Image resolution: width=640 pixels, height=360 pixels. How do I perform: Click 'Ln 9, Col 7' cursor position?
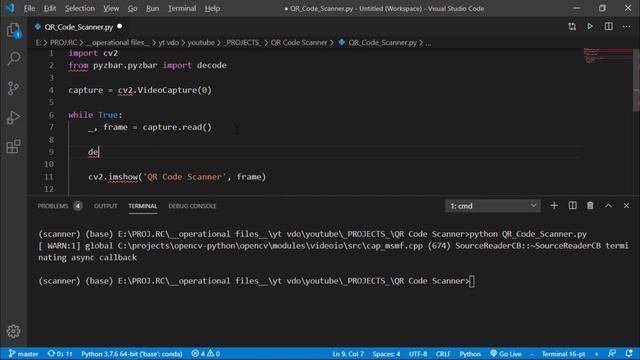click(348, 354)
